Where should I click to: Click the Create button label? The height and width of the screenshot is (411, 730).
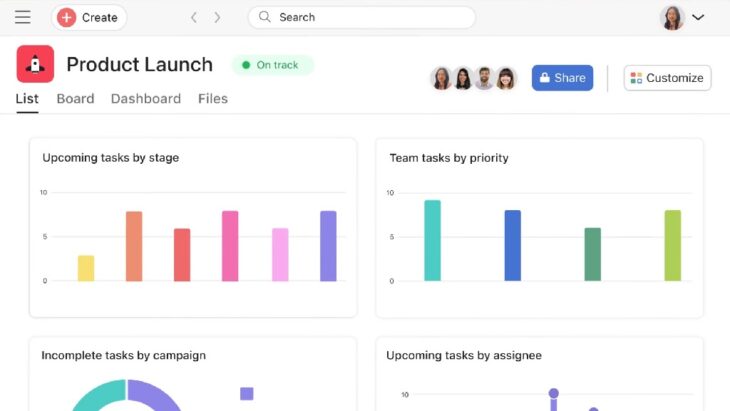coord(100,18)
